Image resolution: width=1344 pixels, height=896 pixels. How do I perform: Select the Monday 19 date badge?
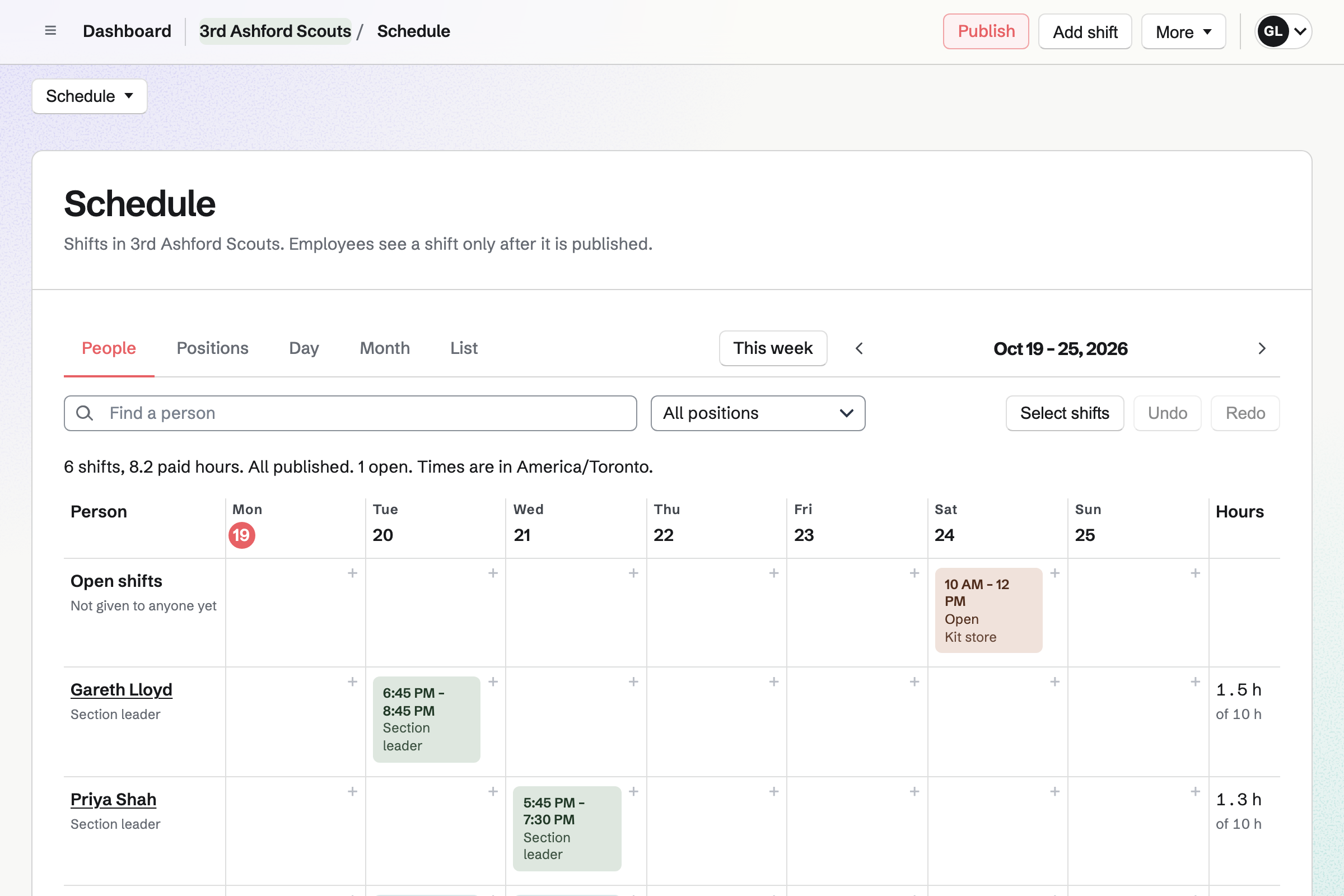tap(242, 535)
